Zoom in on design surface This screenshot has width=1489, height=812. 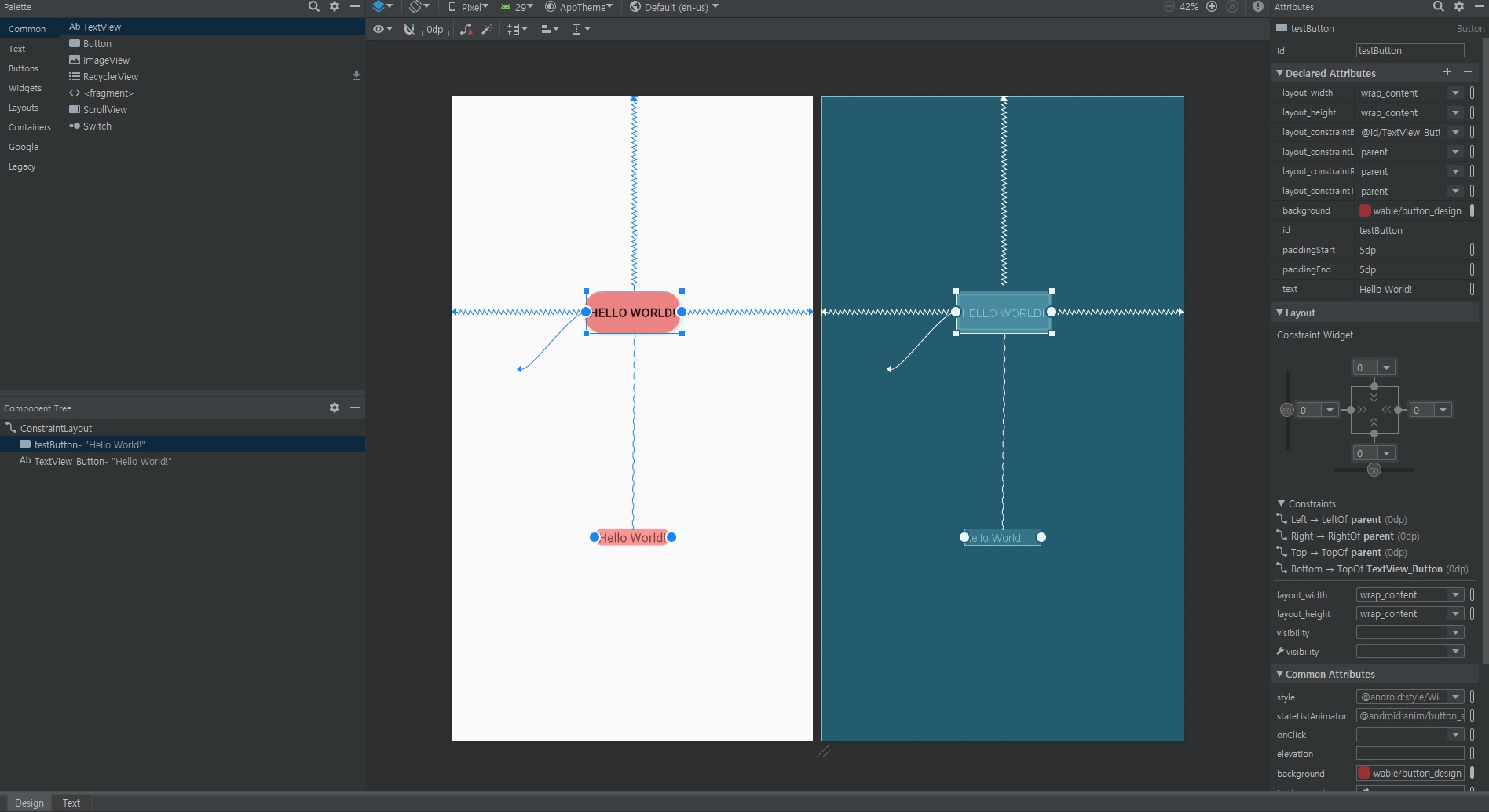[x=1212, y=6]
